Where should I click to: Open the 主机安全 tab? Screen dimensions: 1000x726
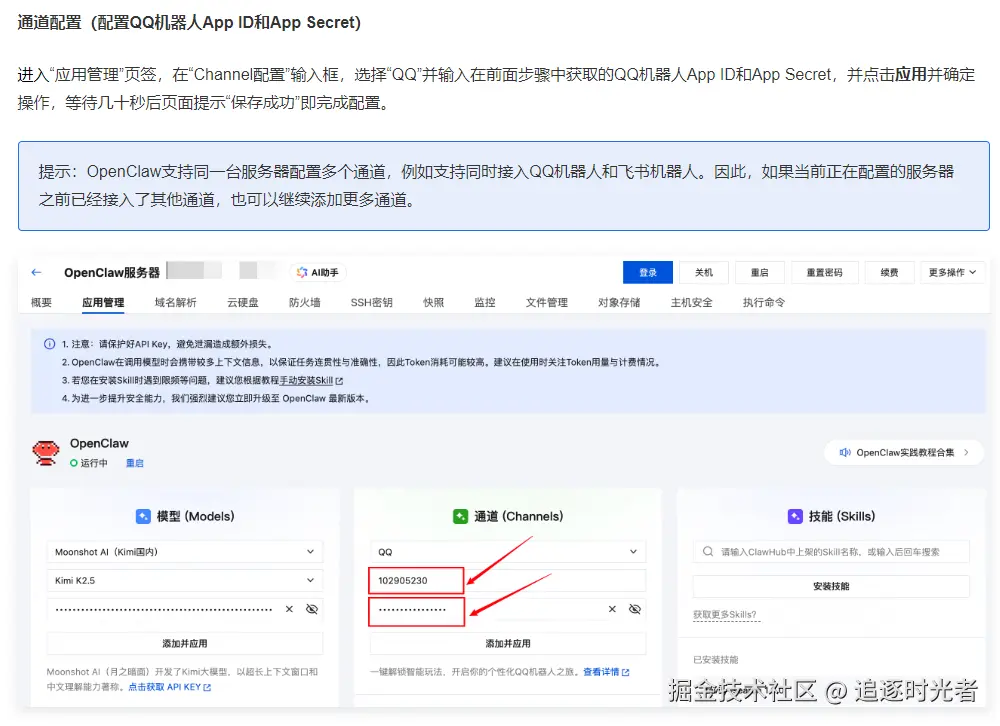(691, 302)
